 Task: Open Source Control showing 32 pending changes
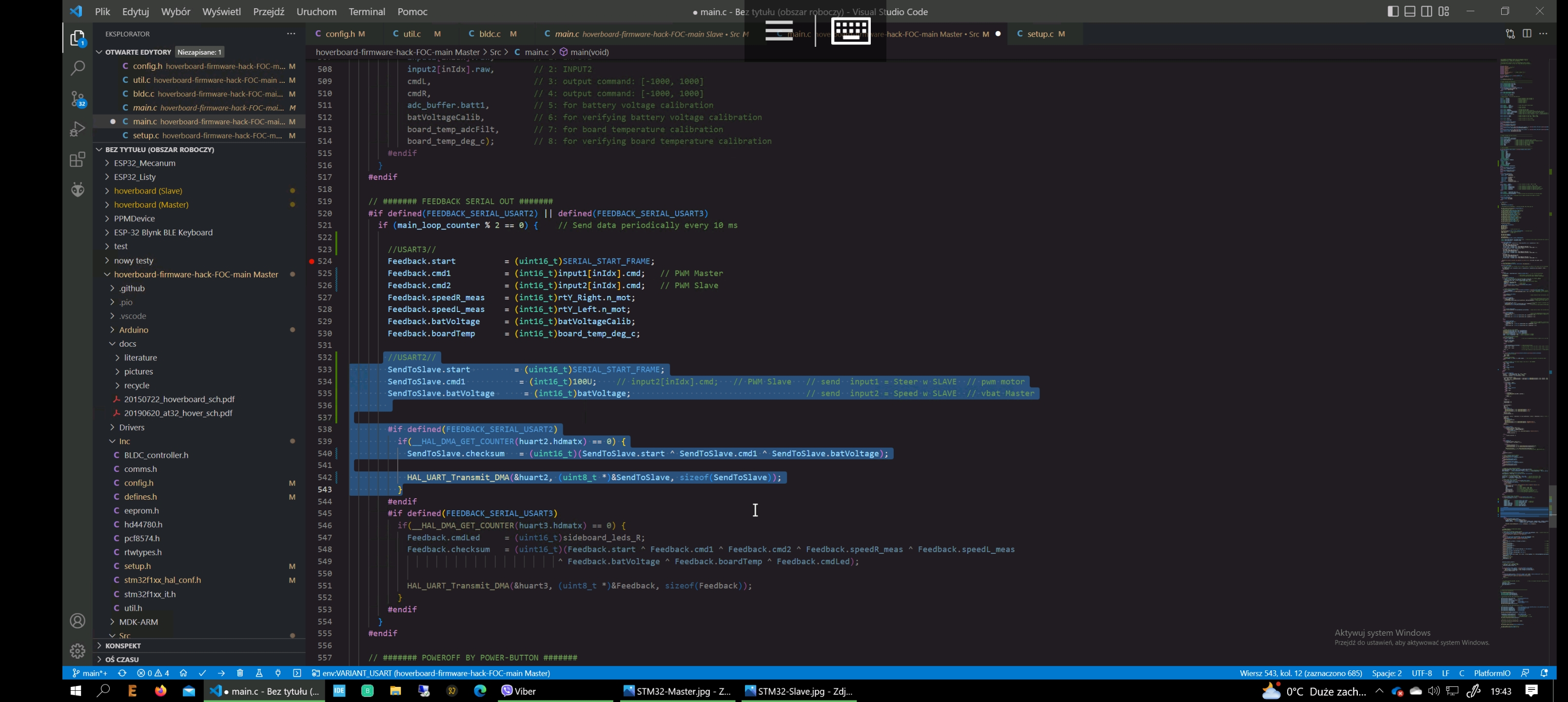click(x=78, y=98)
